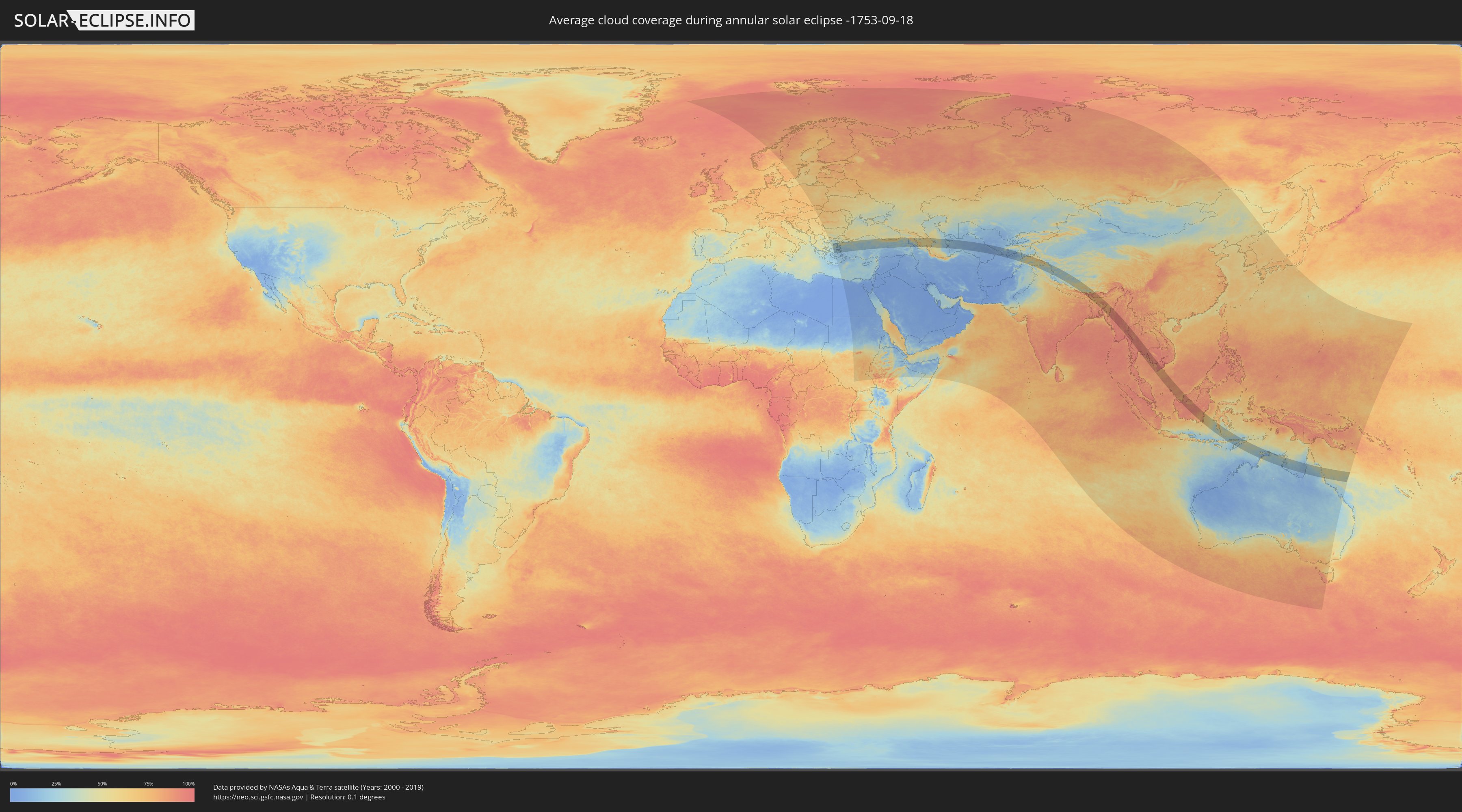This screenshot has height=812, width=1462.
Task: Click the cloud coverage color gradient legend
Action: (x=102, y=795)
